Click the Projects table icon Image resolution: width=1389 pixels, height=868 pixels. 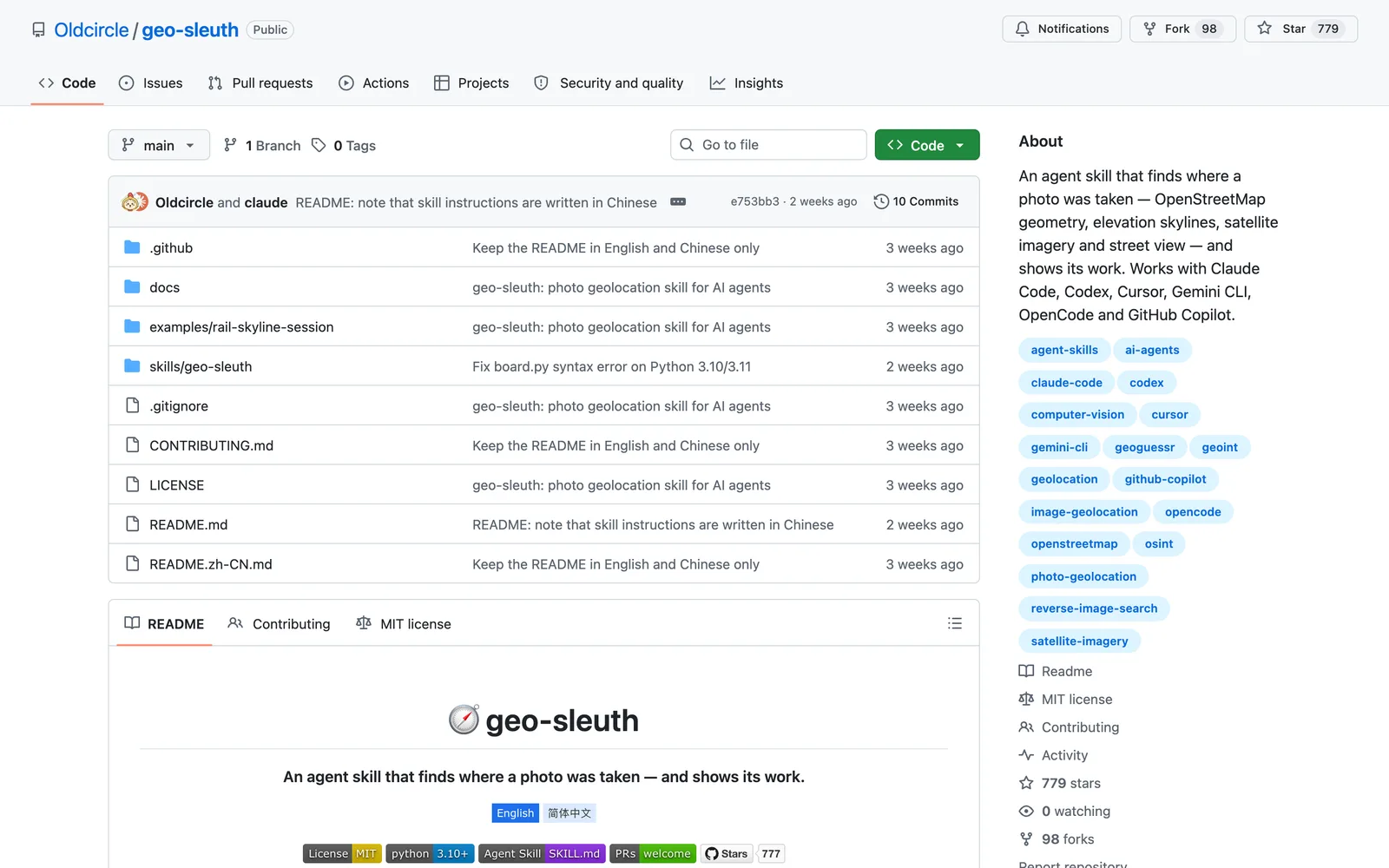point(442,83)
